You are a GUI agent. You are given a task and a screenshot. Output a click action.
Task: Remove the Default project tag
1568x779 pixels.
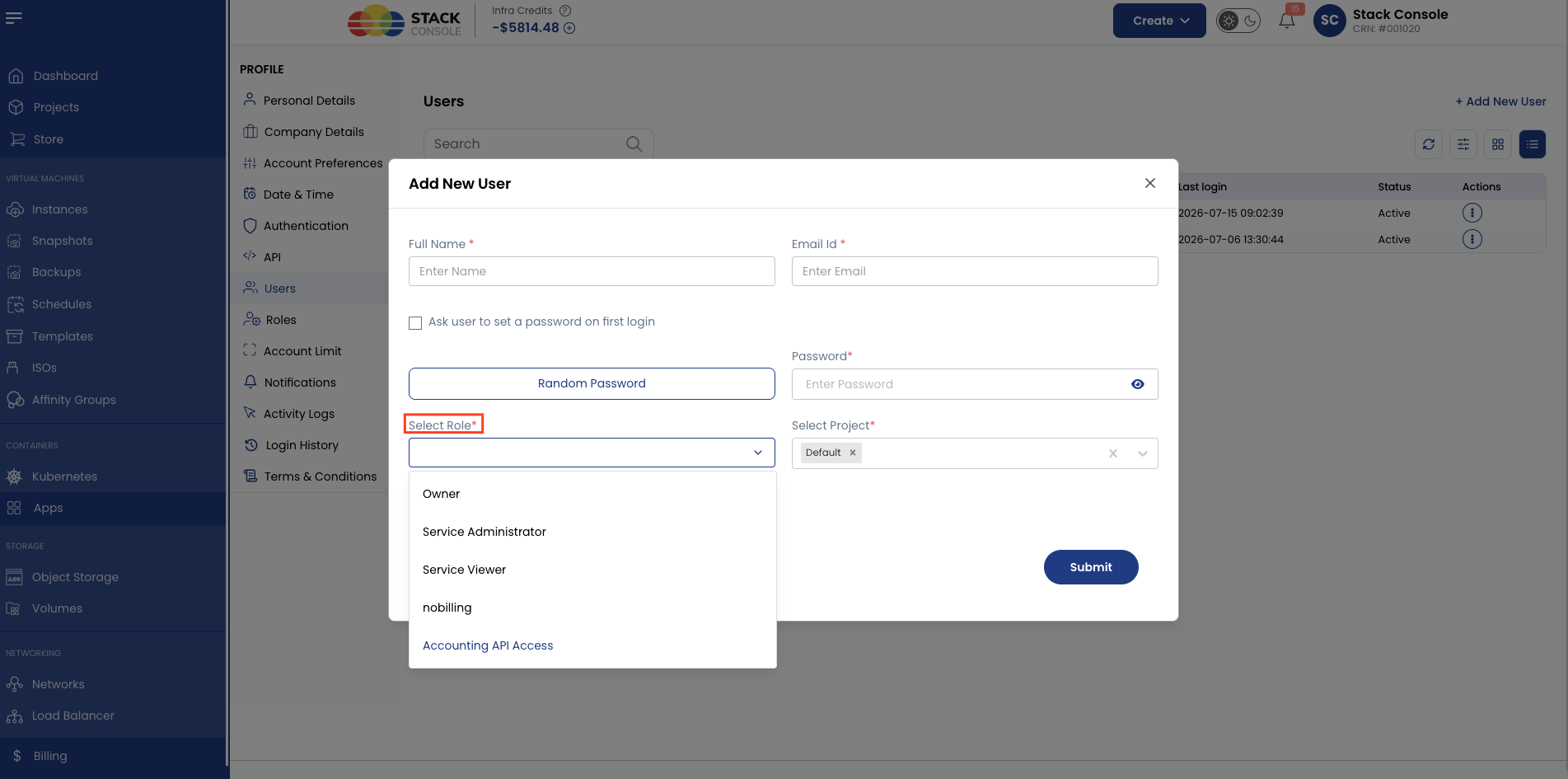(x=853, y=453)
